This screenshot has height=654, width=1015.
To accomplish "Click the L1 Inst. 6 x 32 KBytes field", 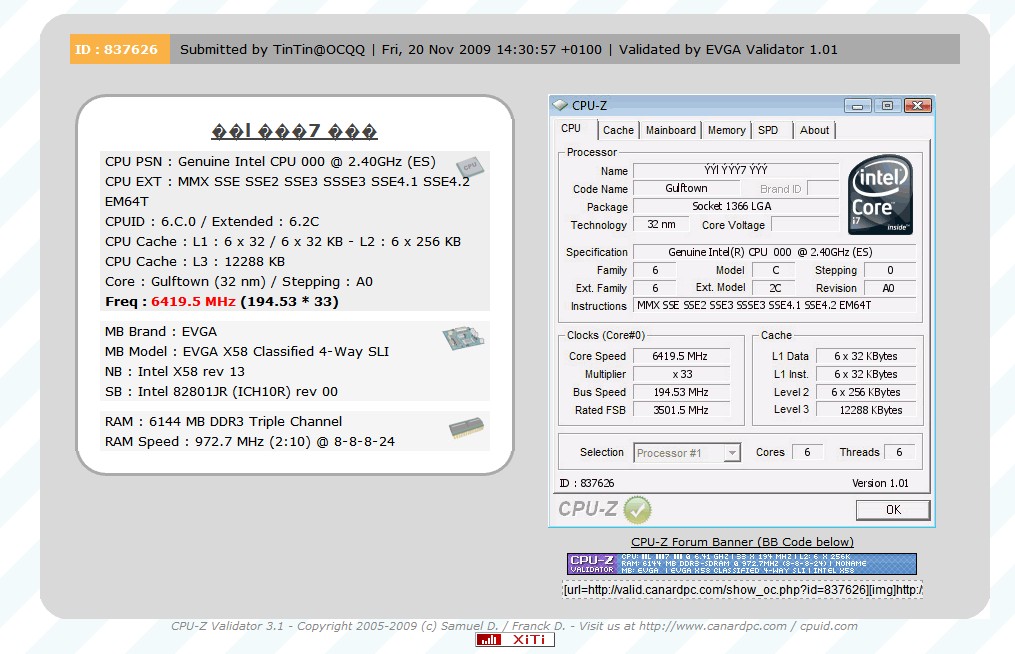I will coord(866,374).
